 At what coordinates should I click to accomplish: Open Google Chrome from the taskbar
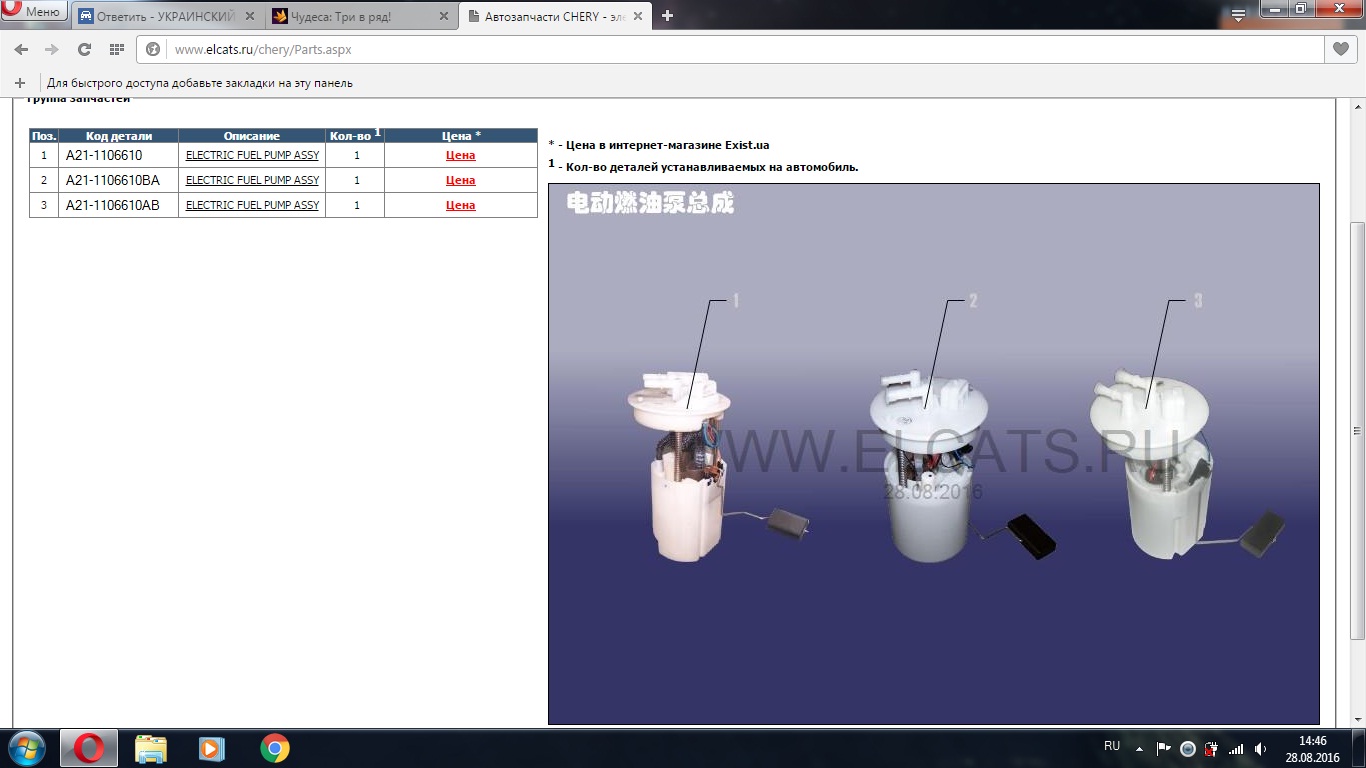274,748
